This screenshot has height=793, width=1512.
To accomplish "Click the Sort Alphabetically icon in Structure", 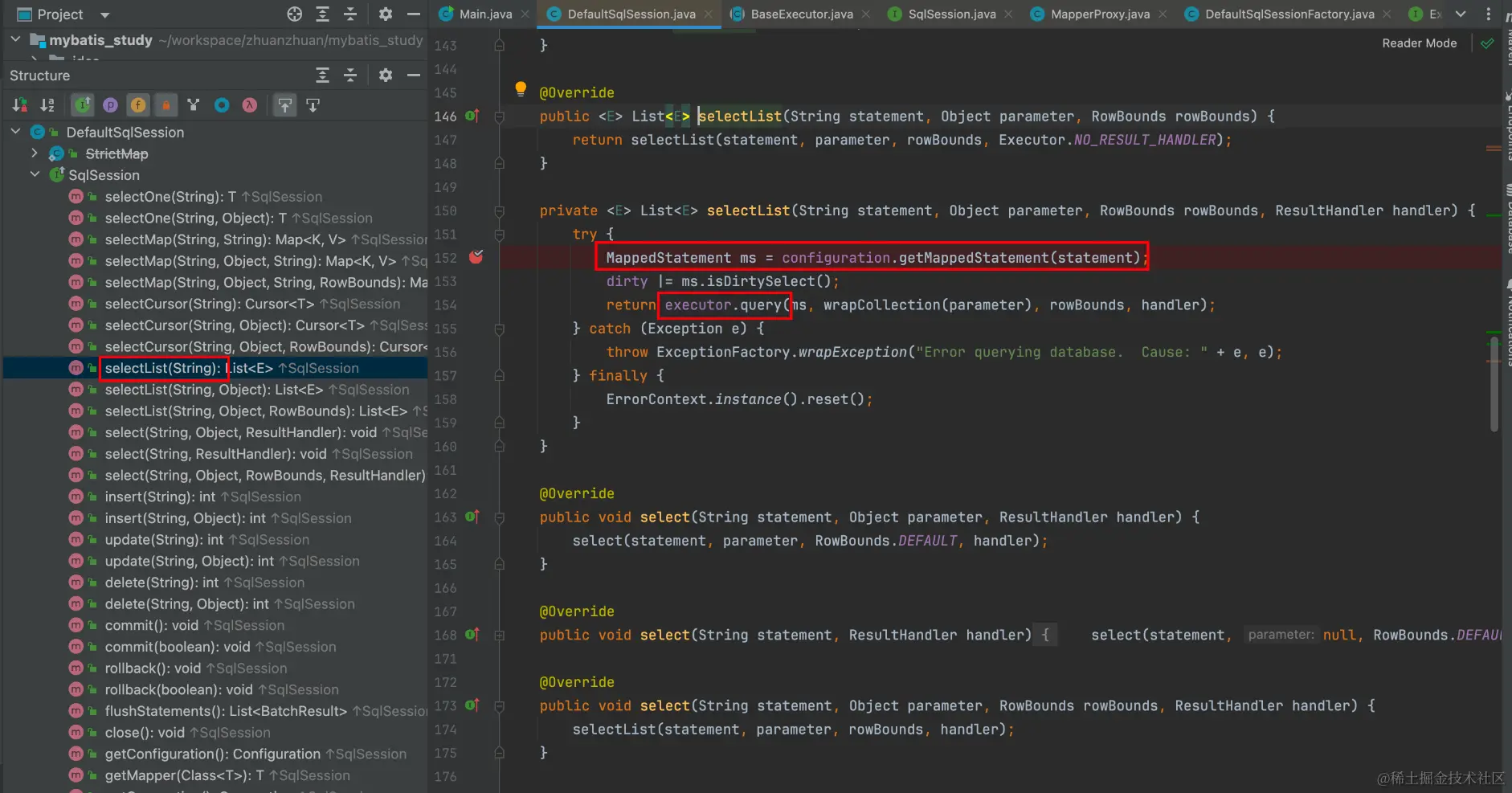I will (47, 105).
